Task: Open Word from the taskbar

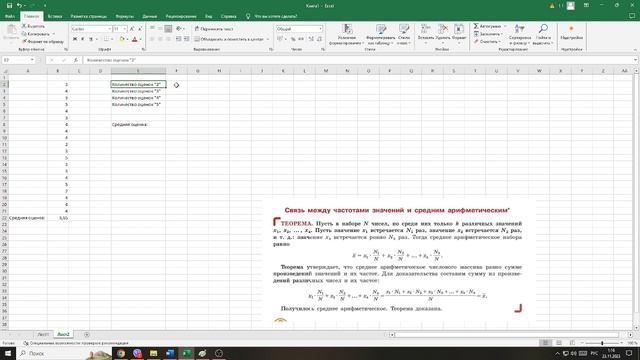Action: click(170, 353)
